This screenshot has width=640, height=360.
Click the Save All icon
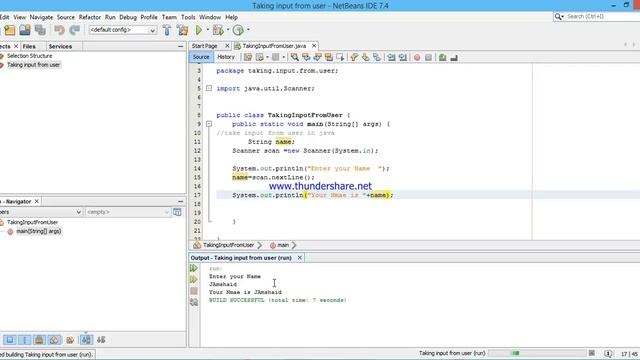(x=40, y=30)
